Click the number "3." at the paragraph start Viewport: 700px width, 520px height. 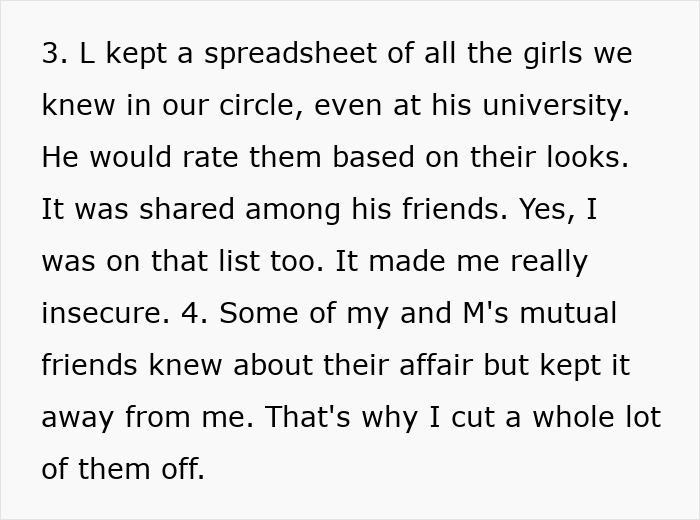coord(54,54)
